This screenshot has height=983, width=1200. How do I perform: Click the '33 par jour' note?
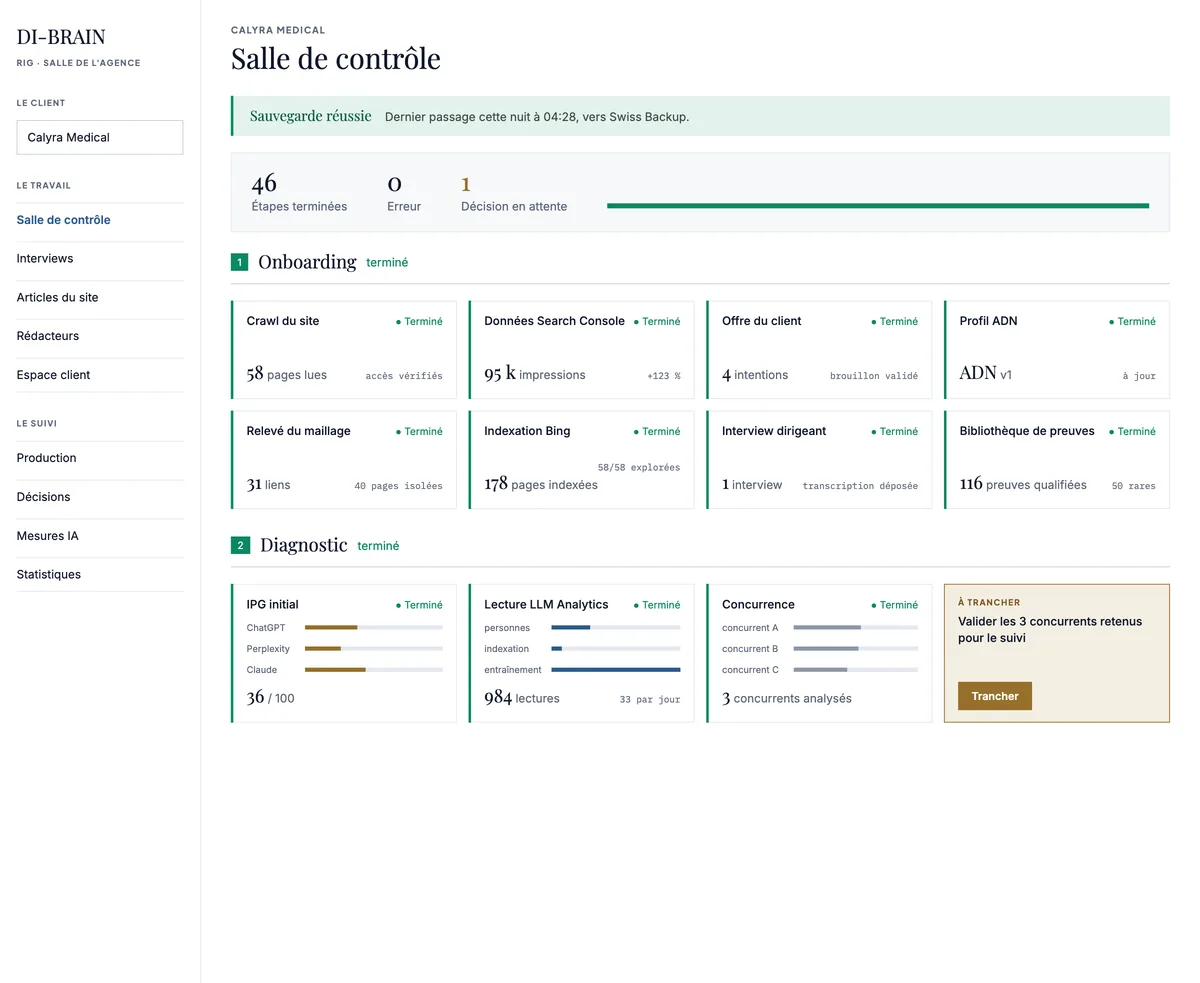coord(650,699)
